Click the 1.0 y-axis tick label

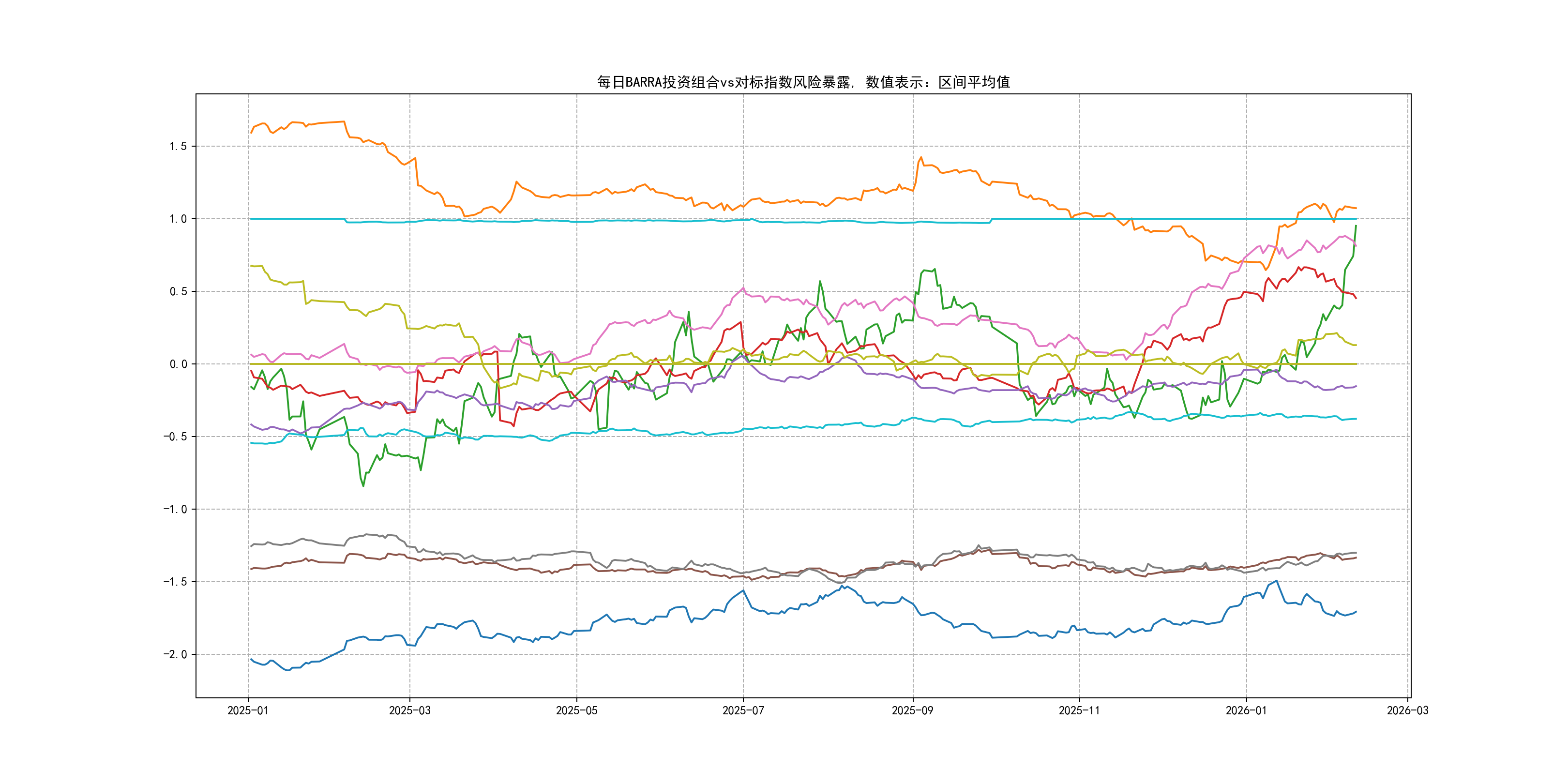click(178, 219)
